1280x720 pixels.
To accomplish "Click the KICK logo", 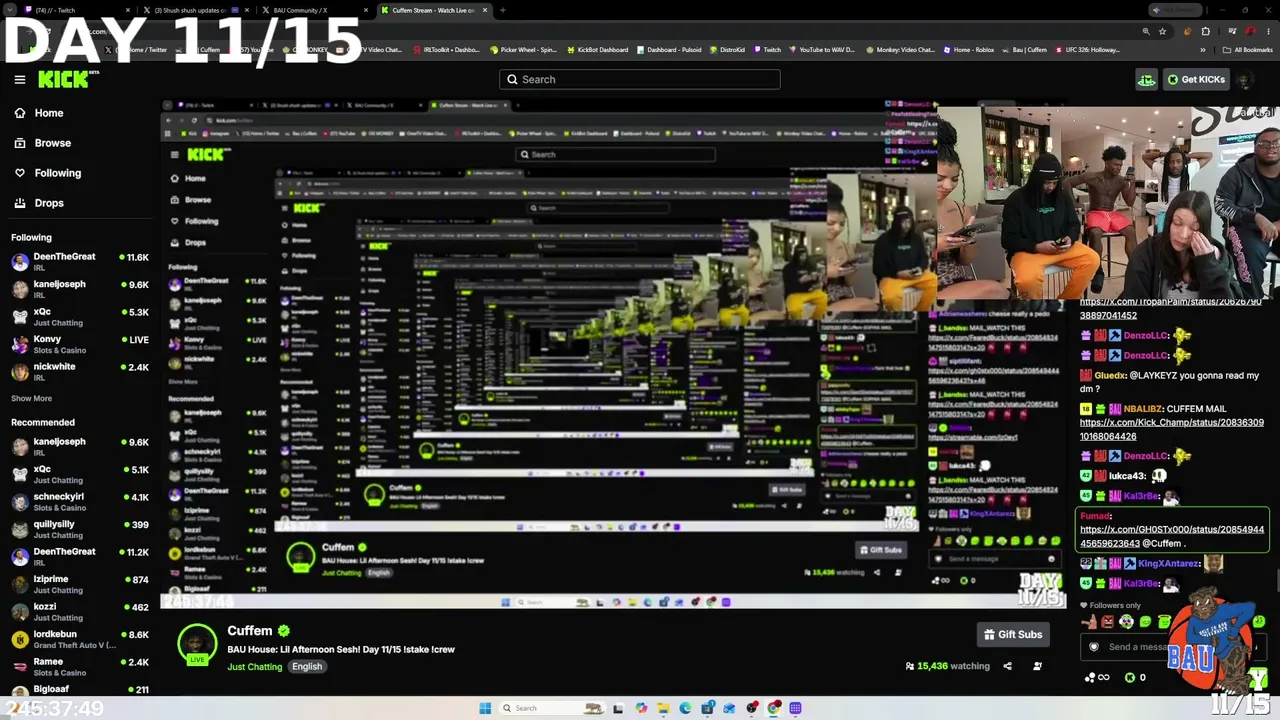I will [x=65, y=79].
